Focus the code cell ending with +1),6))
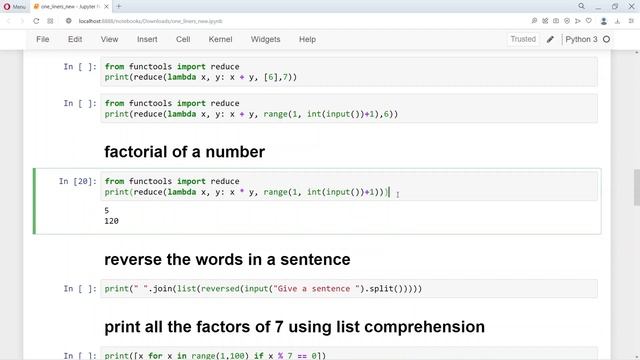The height and width of the screenshot is (360, 640). pyautogui.click(x=349, y=109)
